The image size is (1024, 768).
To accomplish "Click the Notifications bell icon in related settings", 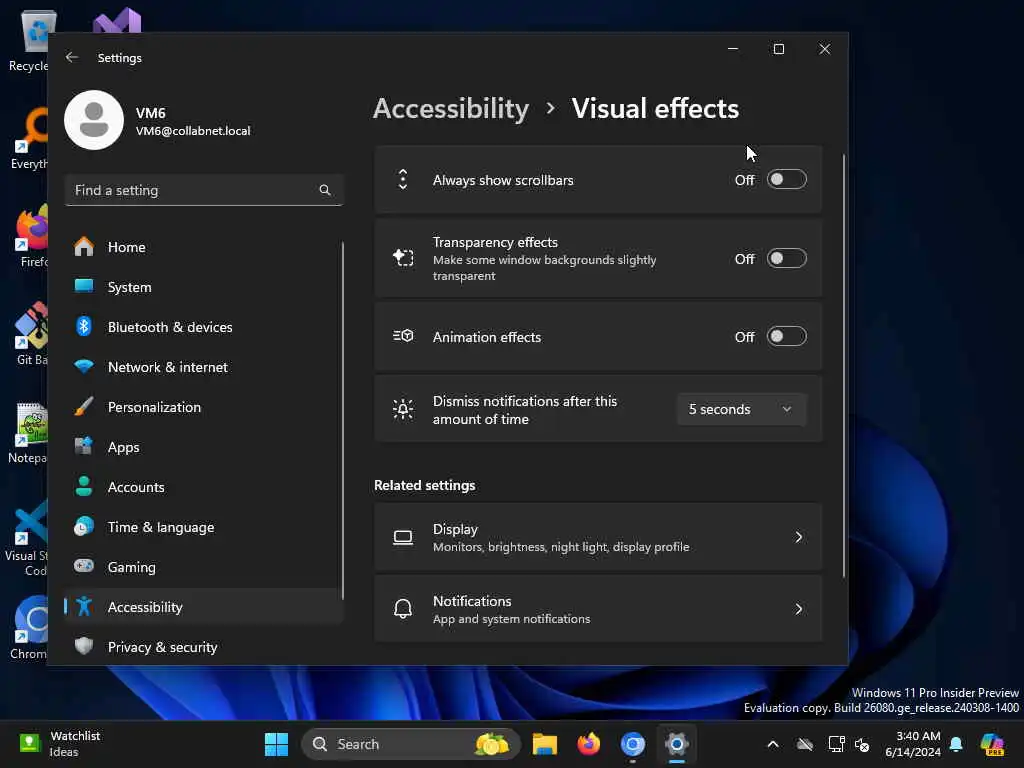I will 403,609.
